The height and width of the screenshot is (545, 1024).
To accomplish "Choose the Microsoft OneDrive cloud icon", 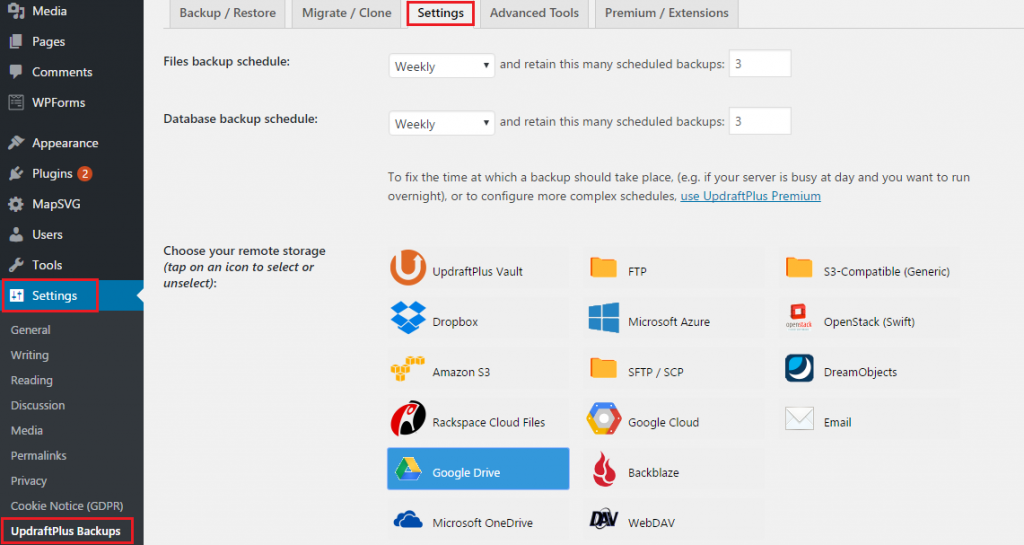I will 408,520.
